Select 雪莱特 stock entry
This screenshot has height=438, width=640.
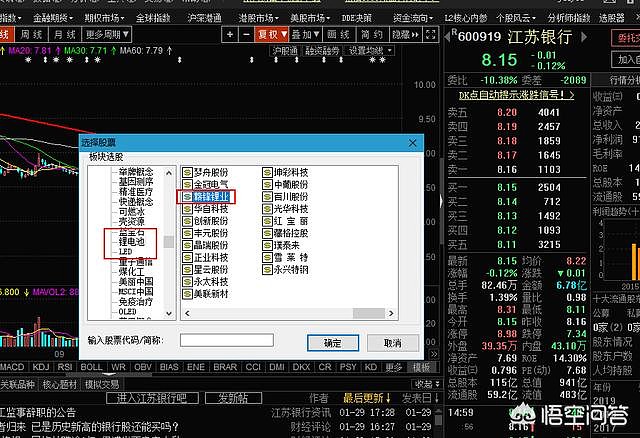tap(285, 258)
